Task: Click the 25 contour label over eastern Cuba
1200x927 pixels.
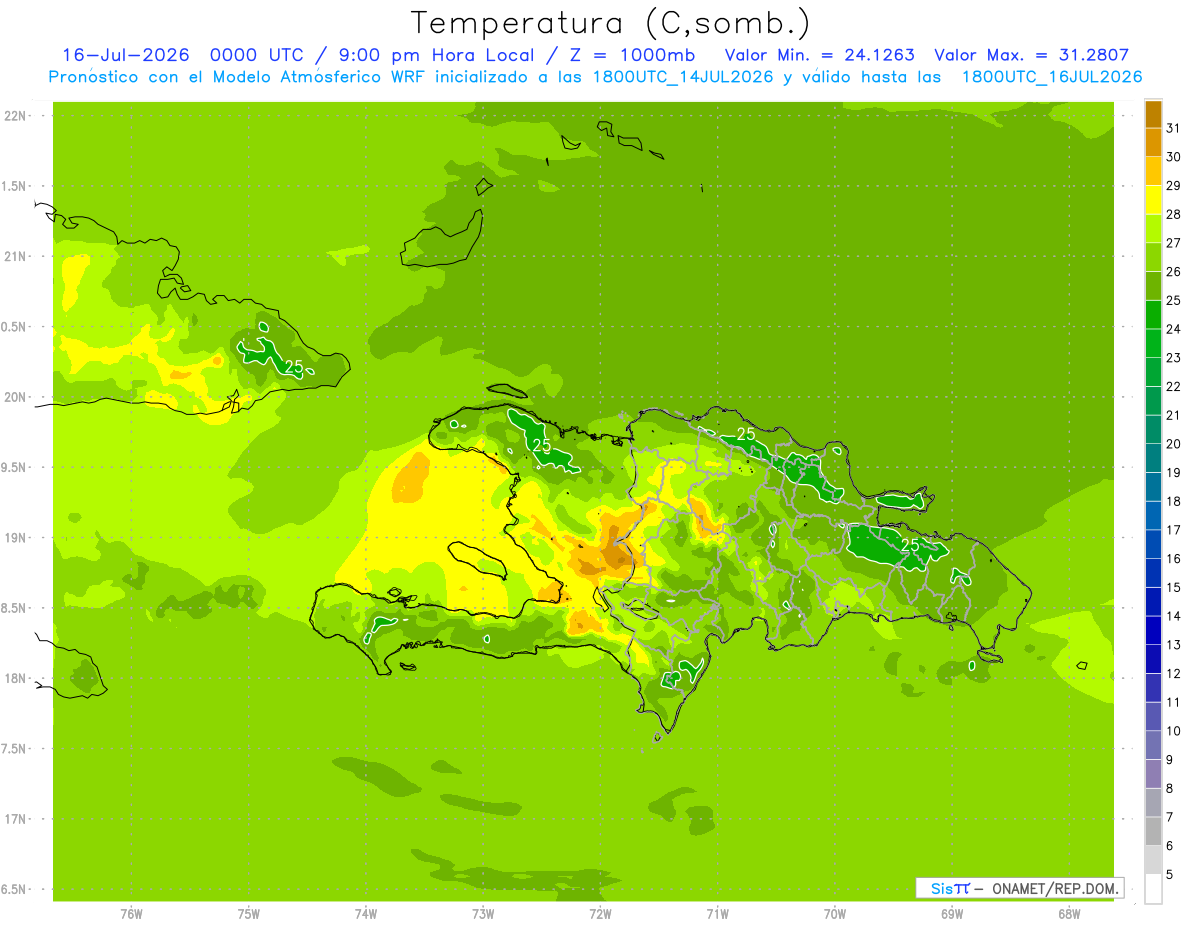Action: point(294,367)
